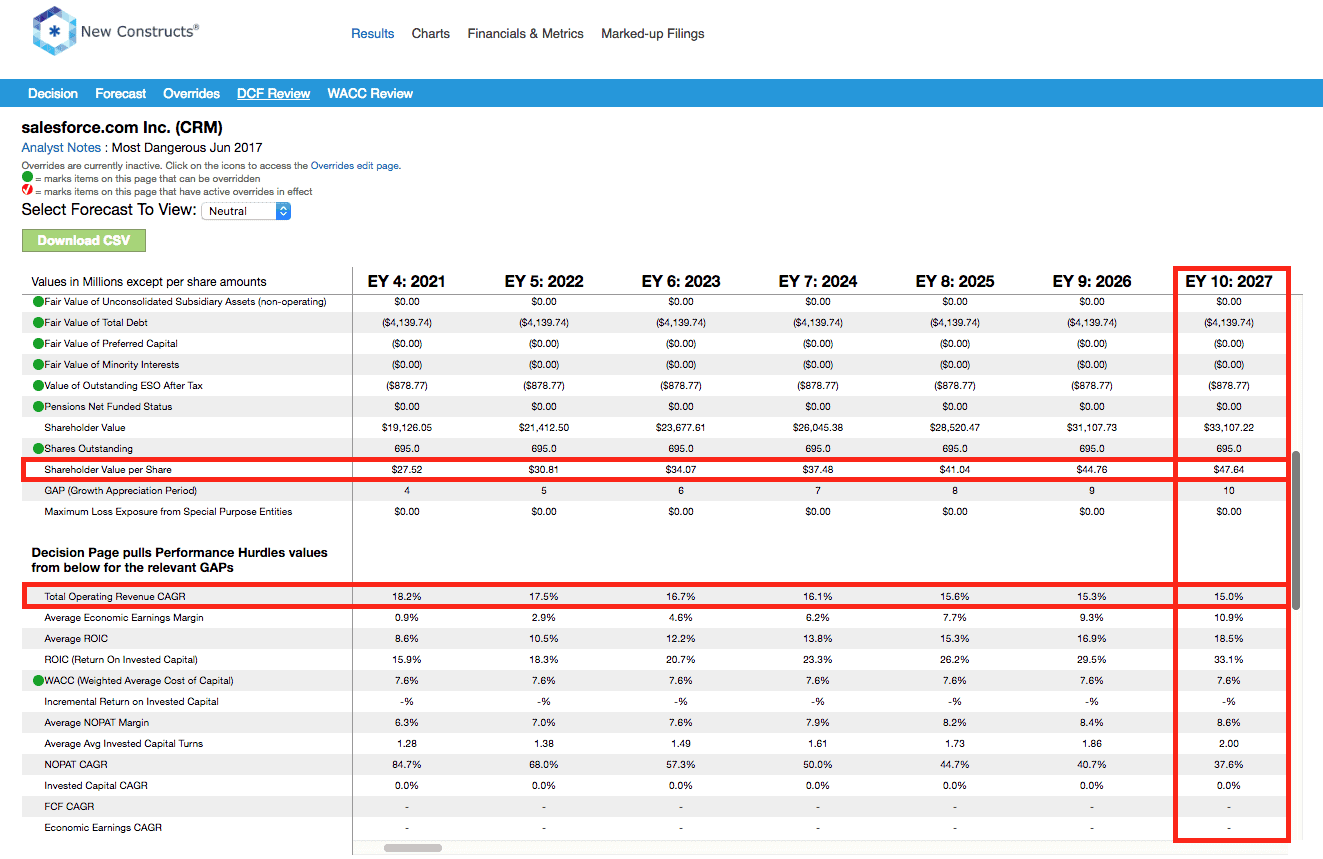Click the 18.2% revenue CAGR cell
This screenshot has height=859, width=1323.
pyautogui.click(x=407, y=597)
